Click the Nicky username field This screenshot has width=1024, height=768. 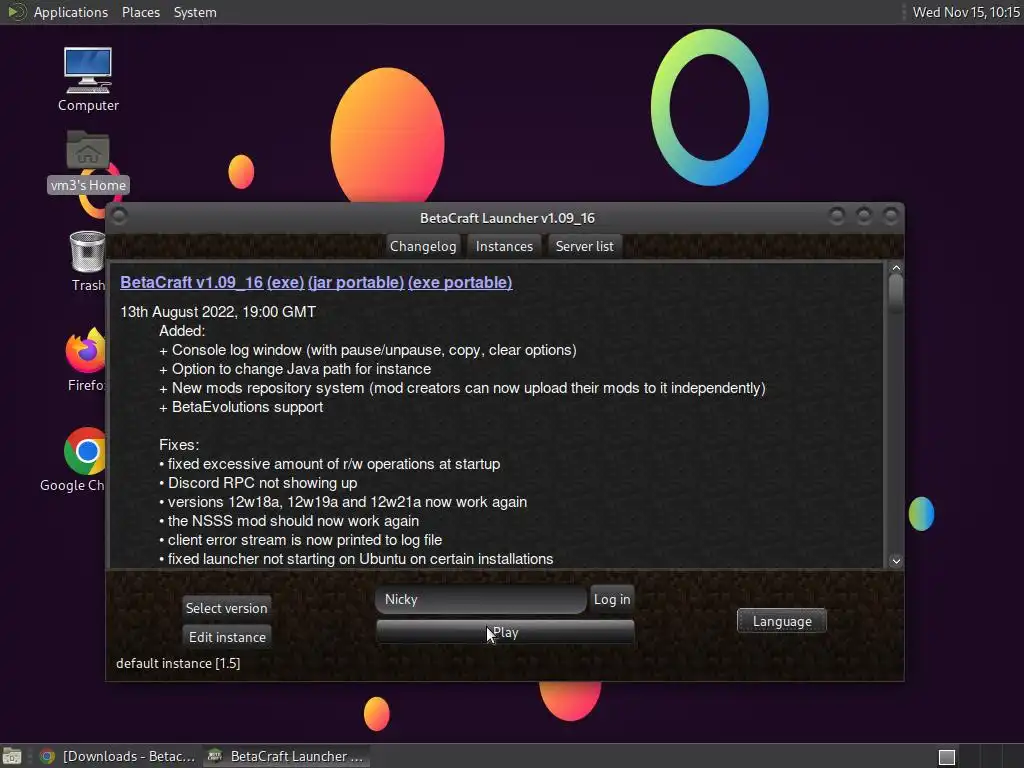[x=481, y=600]
